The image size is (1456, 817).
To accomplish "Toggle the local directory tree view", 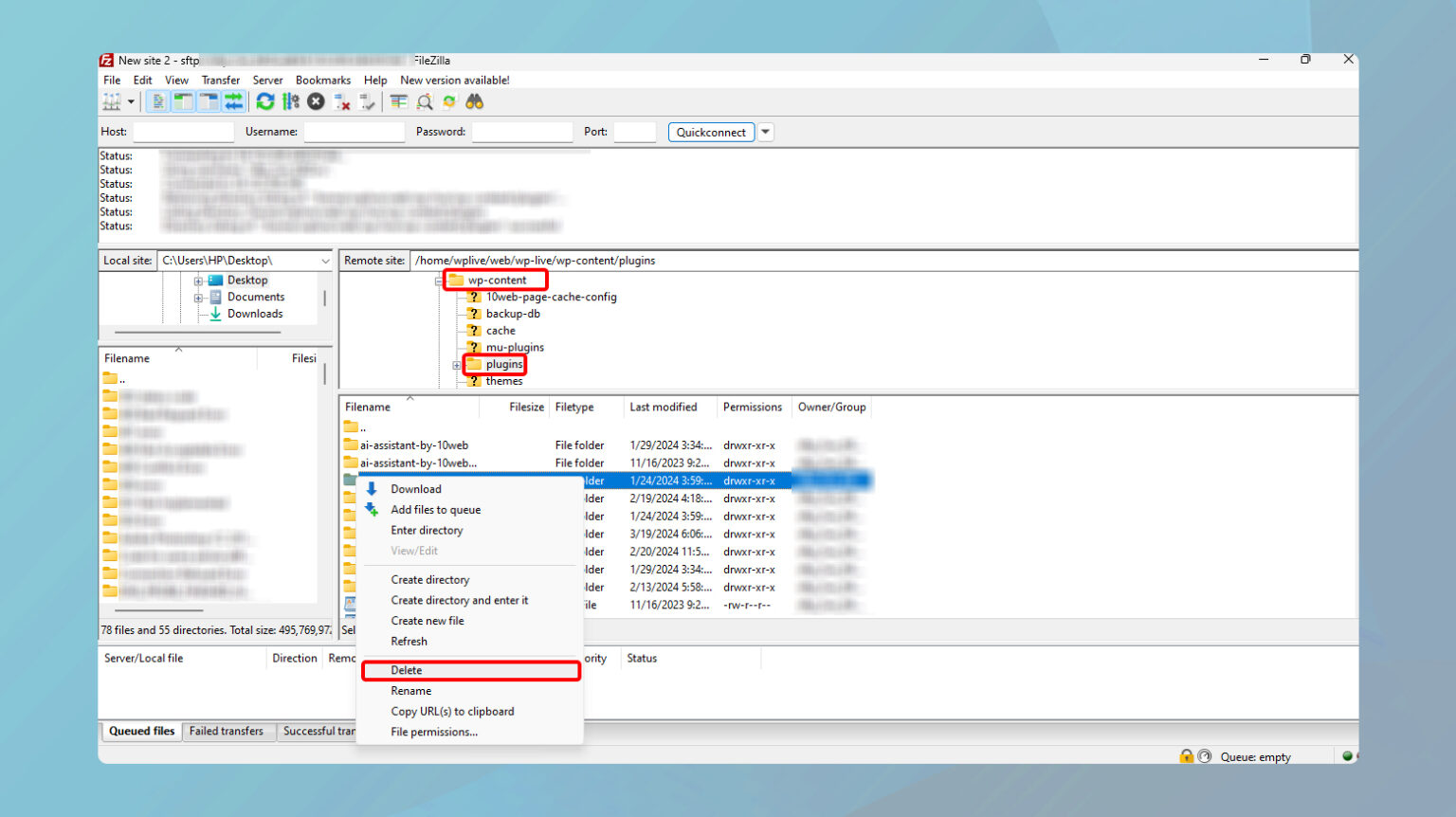I will tap(183, 101).
